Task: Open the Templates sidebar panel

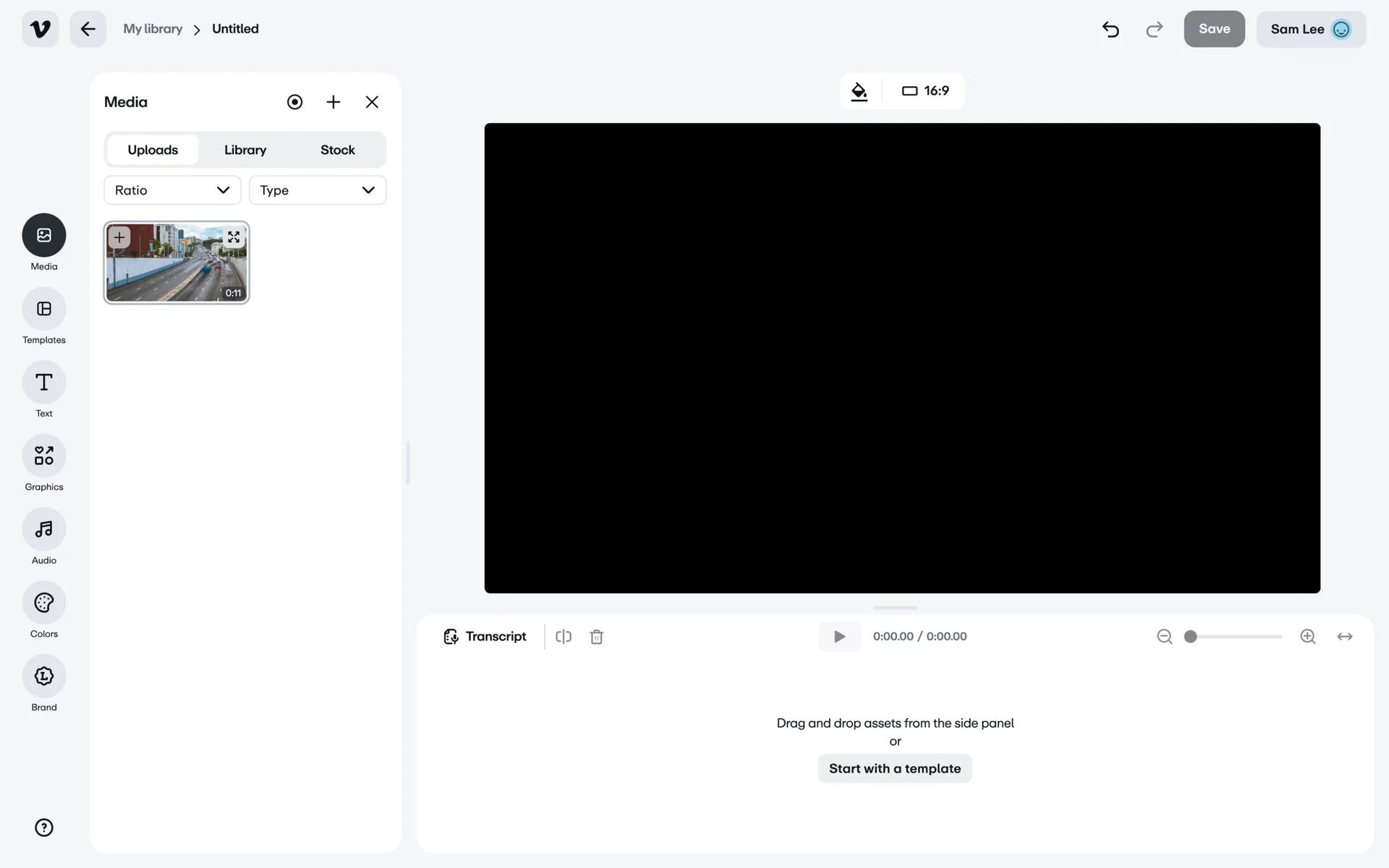Action: coord(43,309)
